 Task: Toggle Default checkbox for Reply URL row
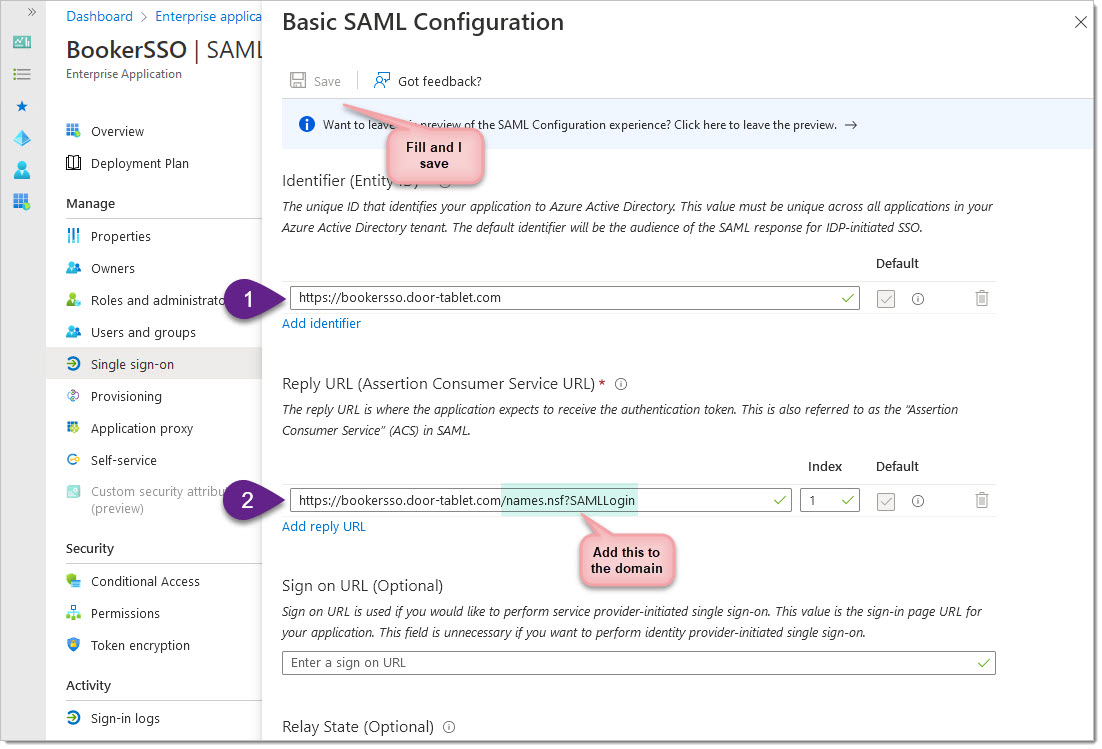click(885, 500)
